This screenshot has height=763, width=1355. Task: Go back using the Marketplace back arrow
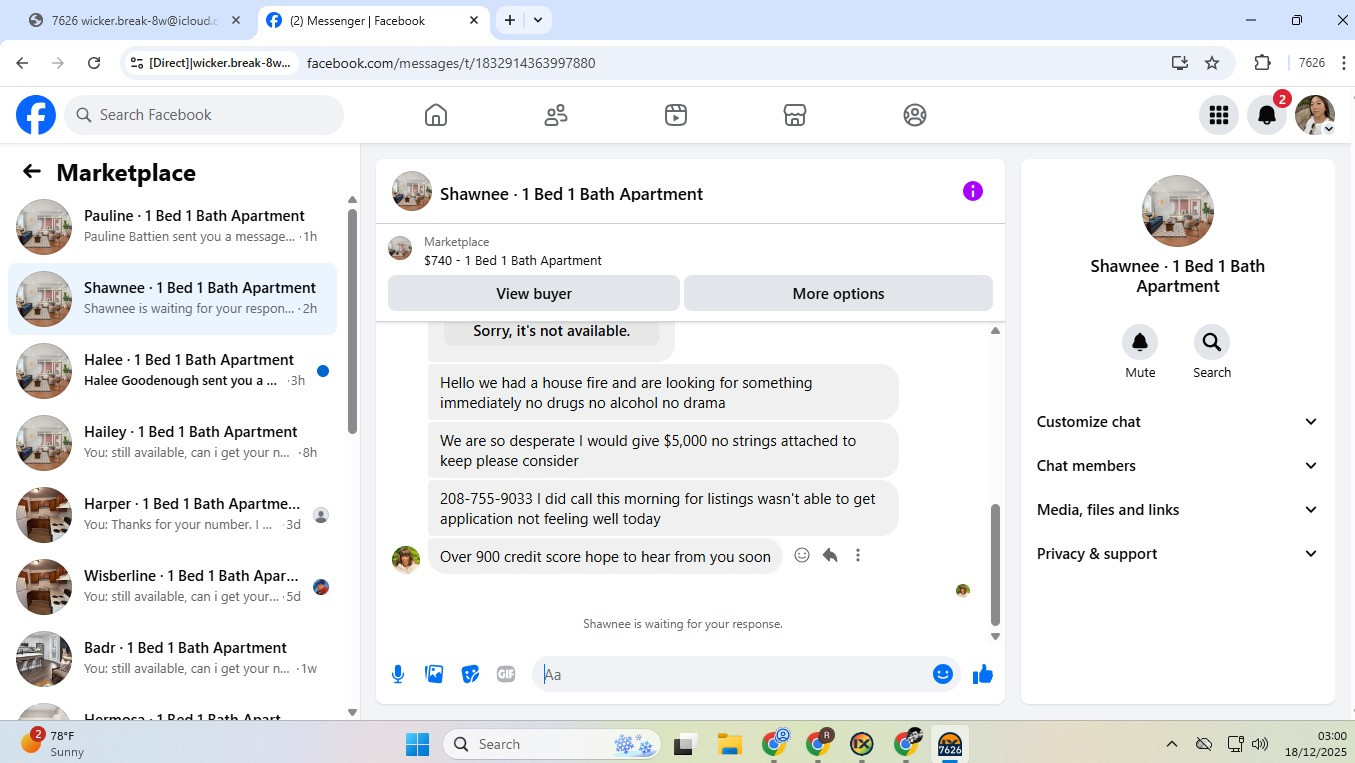pyautogui.click(x=32, y=172)
